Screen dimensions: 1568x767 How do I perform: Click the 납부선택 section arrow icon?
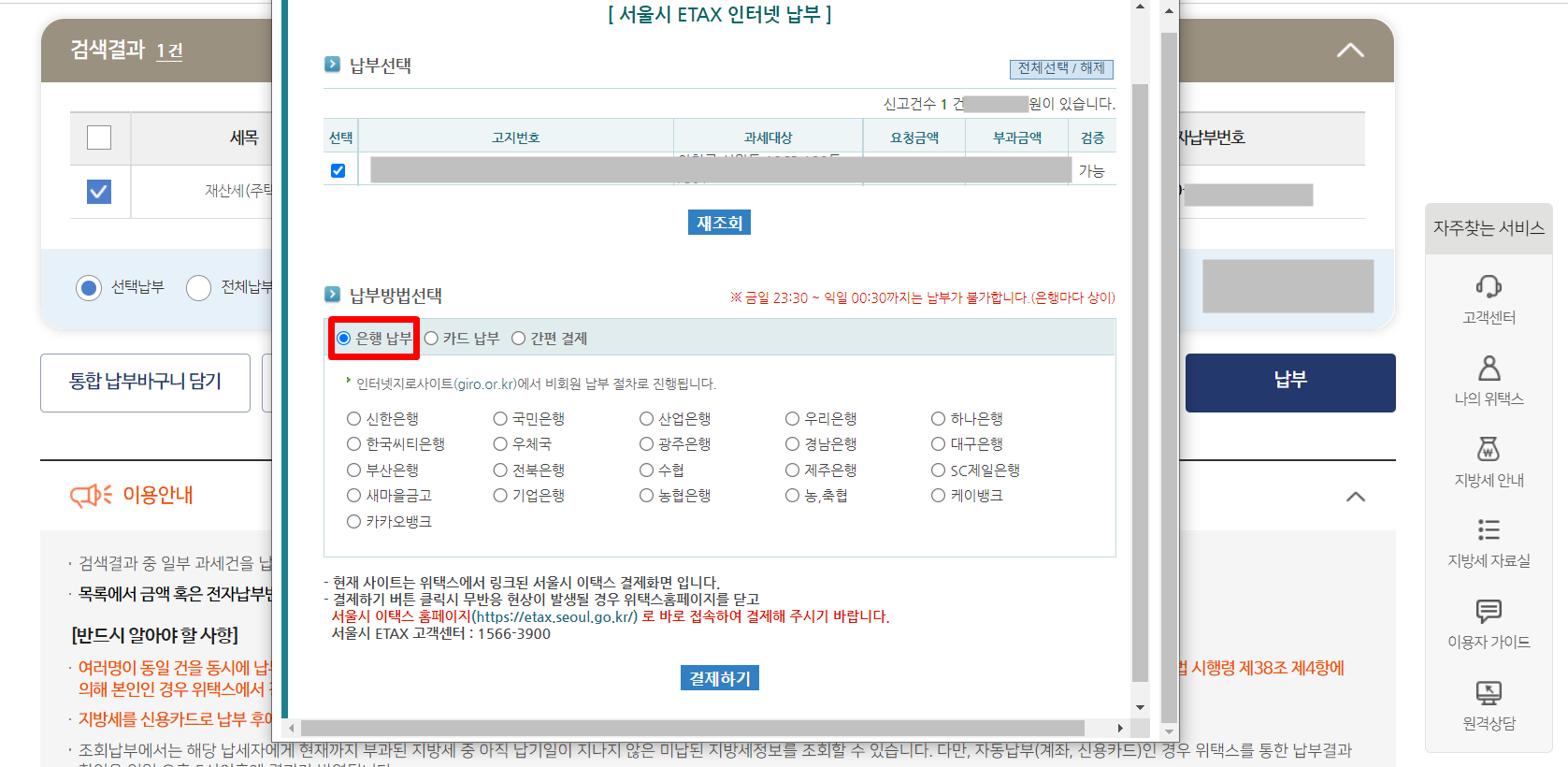click(332, 65)
